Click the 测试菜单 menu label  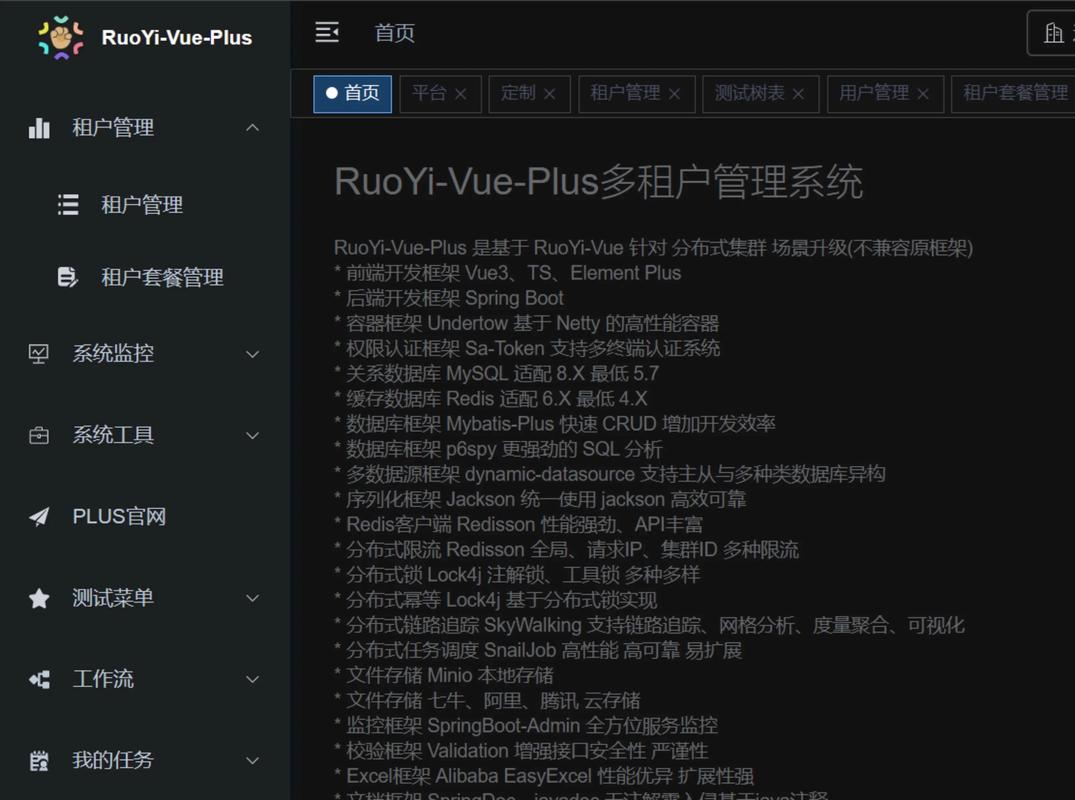coord(113,598)
